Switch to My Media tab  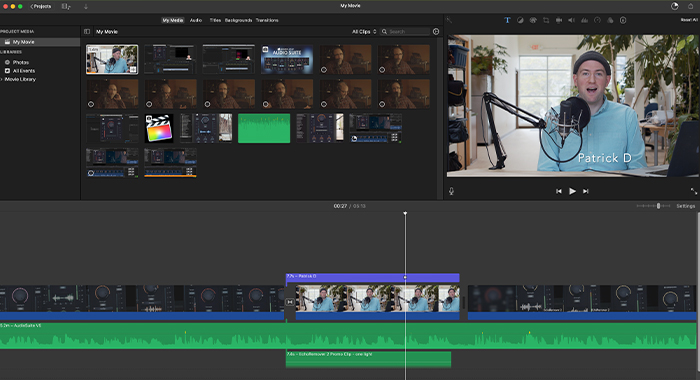pos(173,20)
